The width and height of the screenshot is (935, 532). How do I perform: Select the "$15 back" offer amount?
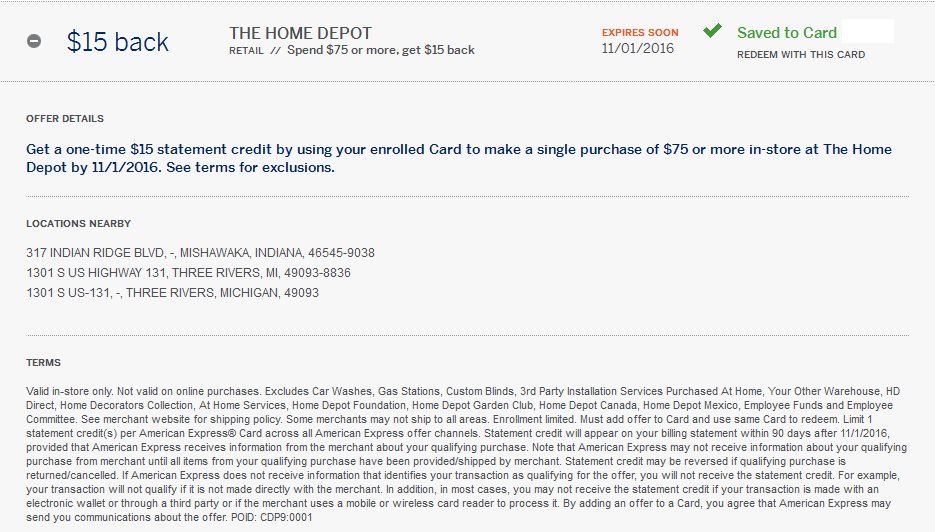(117, 42)
